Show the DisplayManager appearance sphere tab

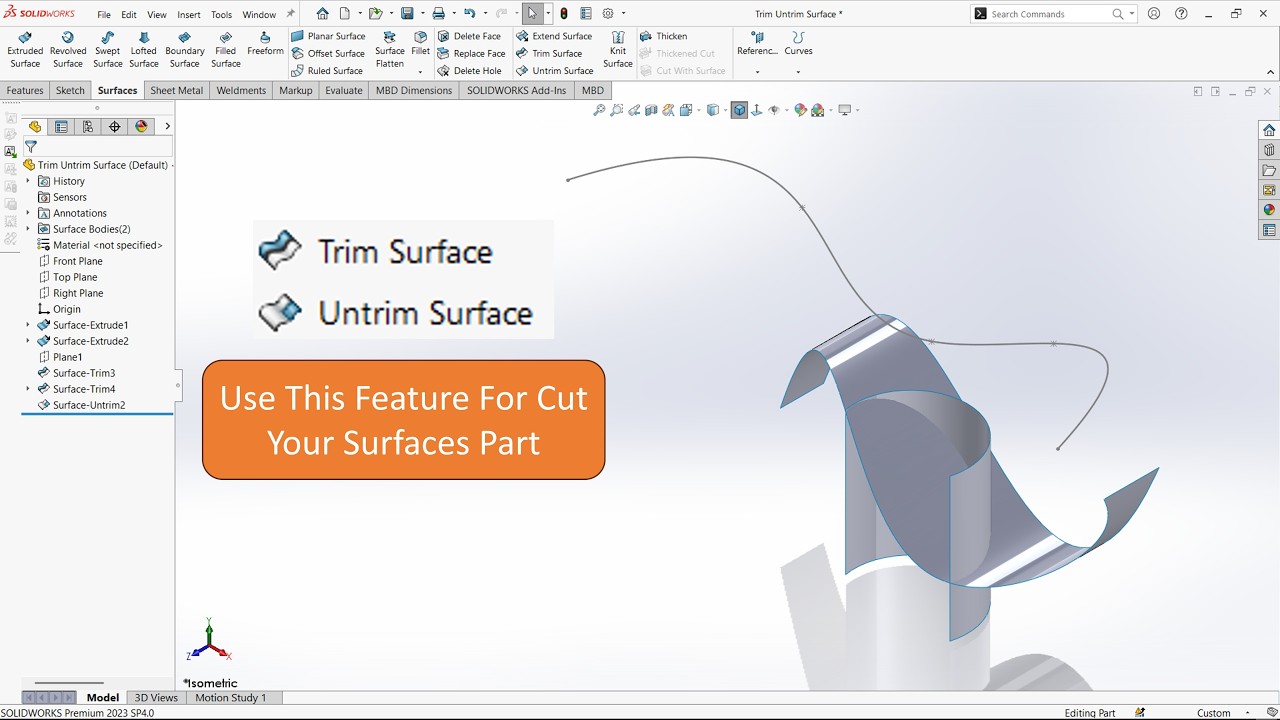click(x=141, y=127)
